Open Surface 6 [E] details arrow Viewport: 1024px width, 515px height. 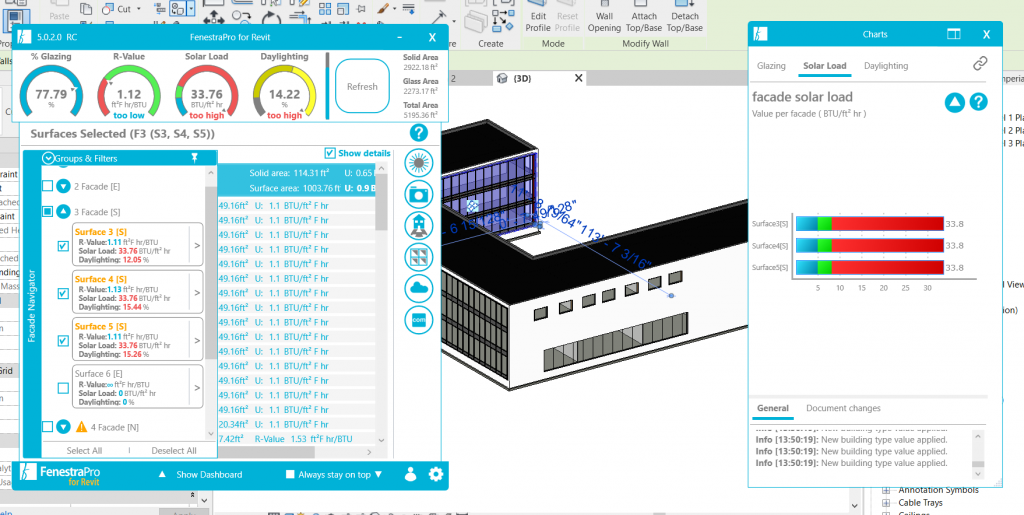[197, 388]
